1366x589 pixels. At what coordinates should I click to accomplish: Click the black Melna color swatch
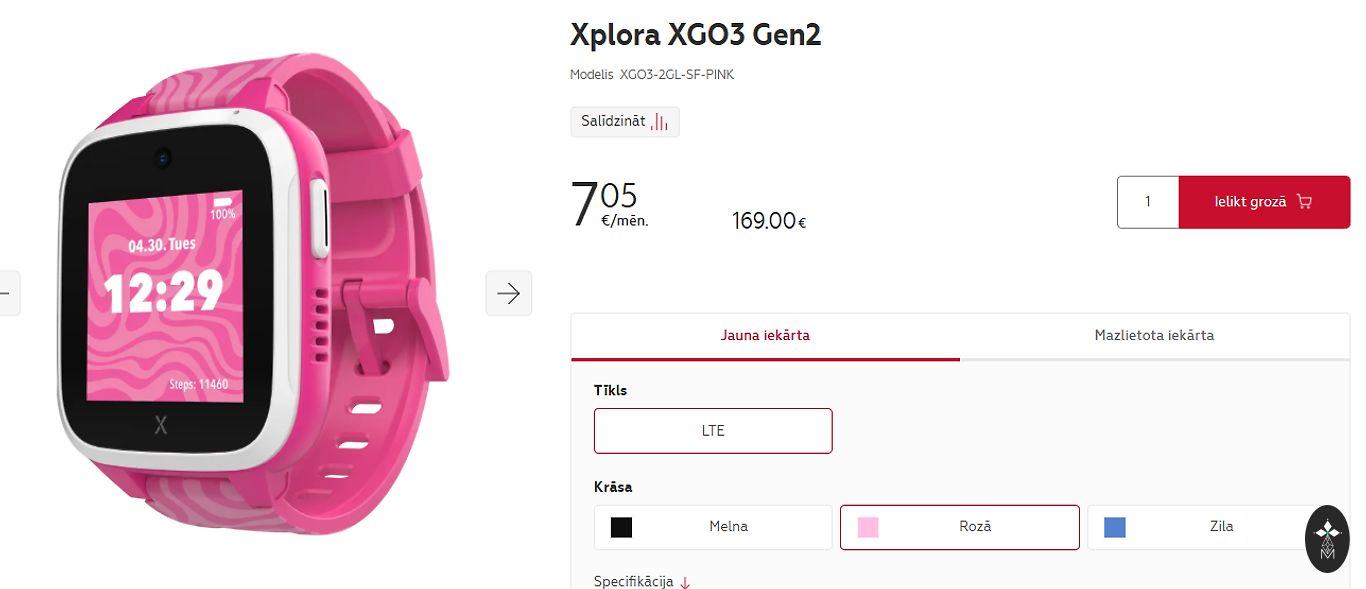[621, 527]
